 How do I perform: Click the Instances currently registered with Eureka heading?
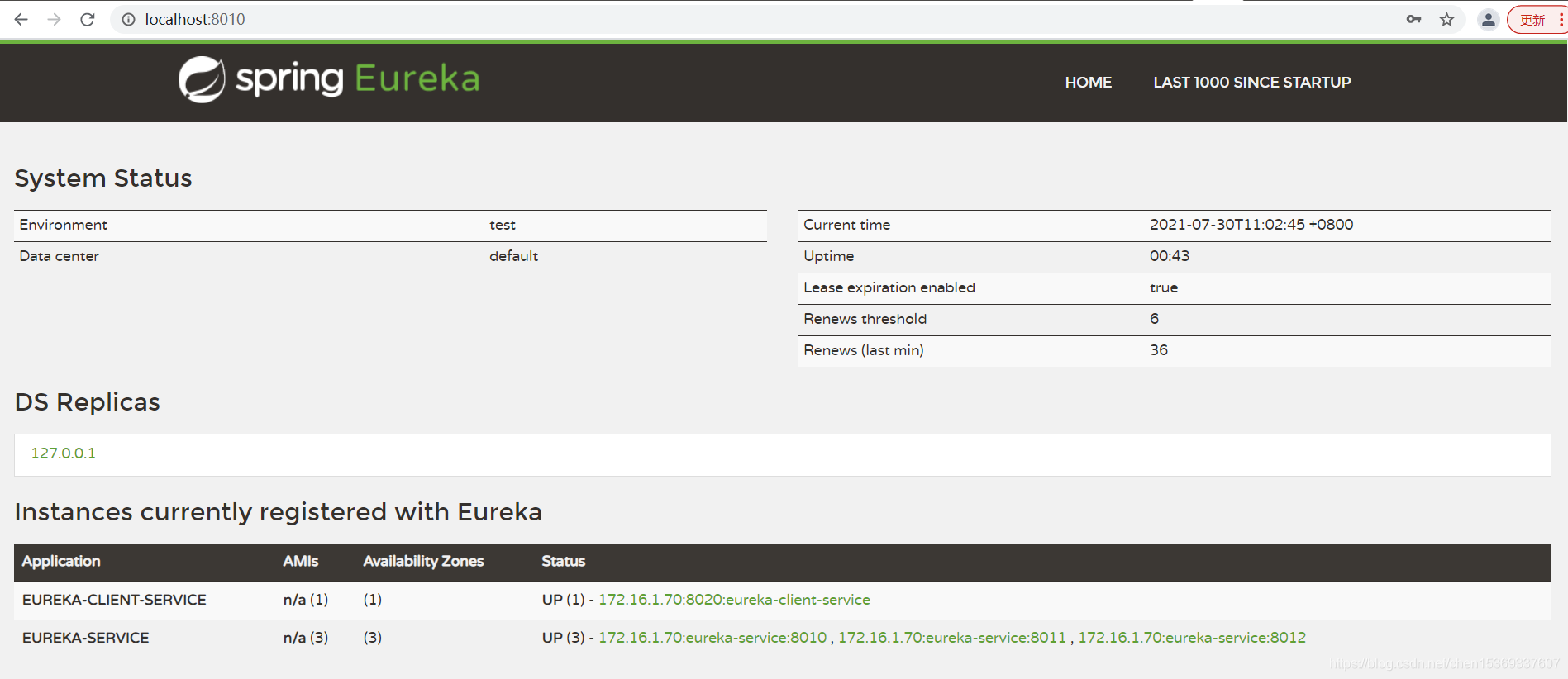tap(279, 512)
